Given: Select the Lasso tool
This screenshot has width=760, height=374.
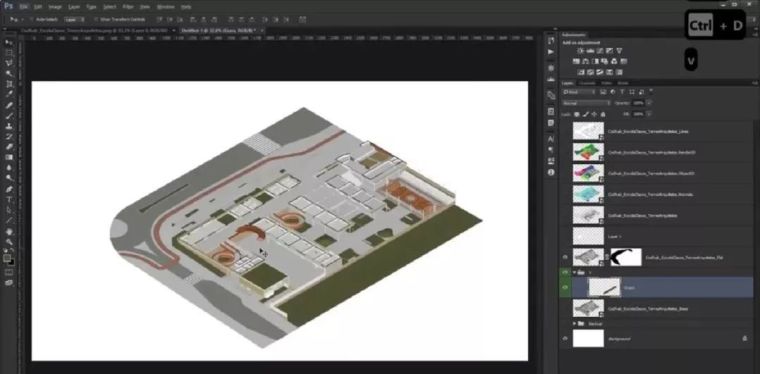Looking at the screenshot, I should [x=9, y=63].
